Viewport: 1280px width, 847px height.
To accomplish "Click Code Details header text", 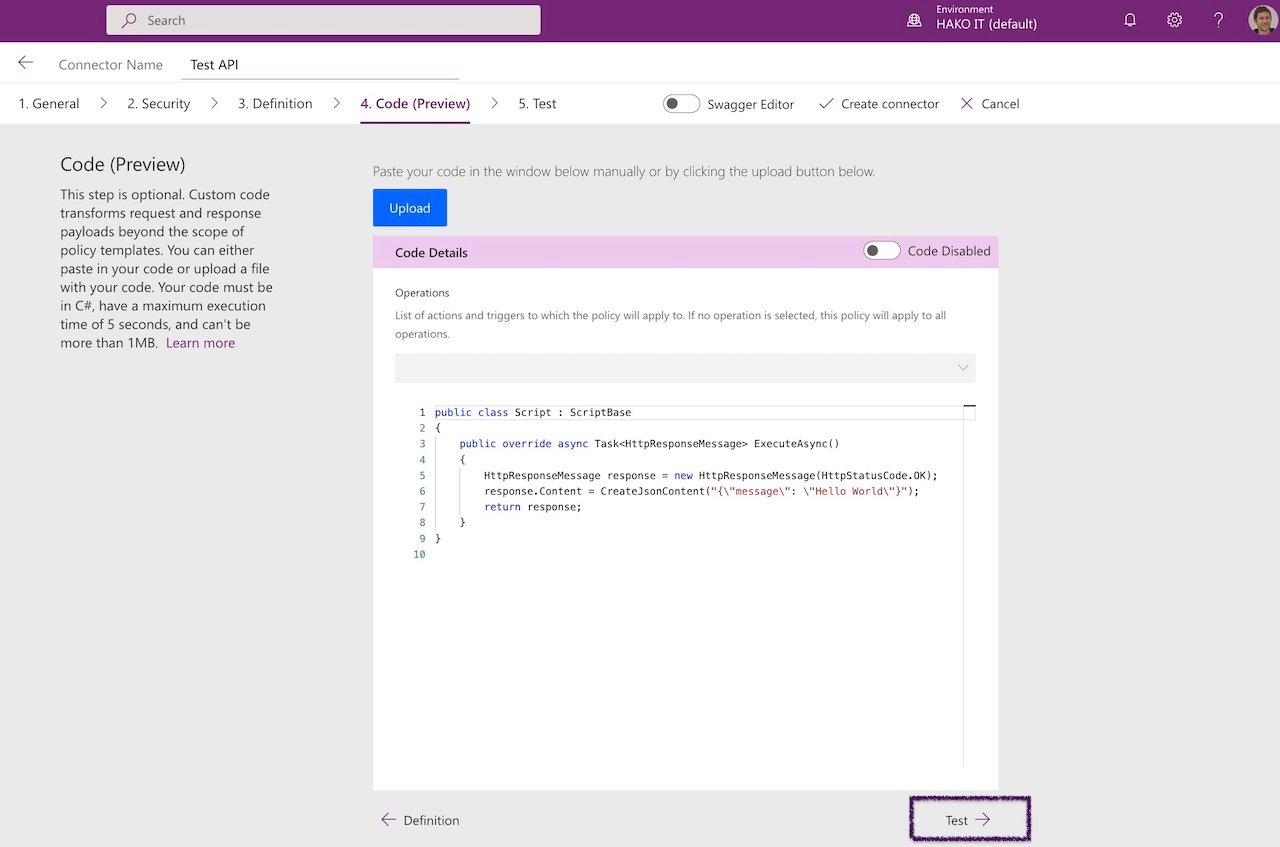I will [431, 253].
